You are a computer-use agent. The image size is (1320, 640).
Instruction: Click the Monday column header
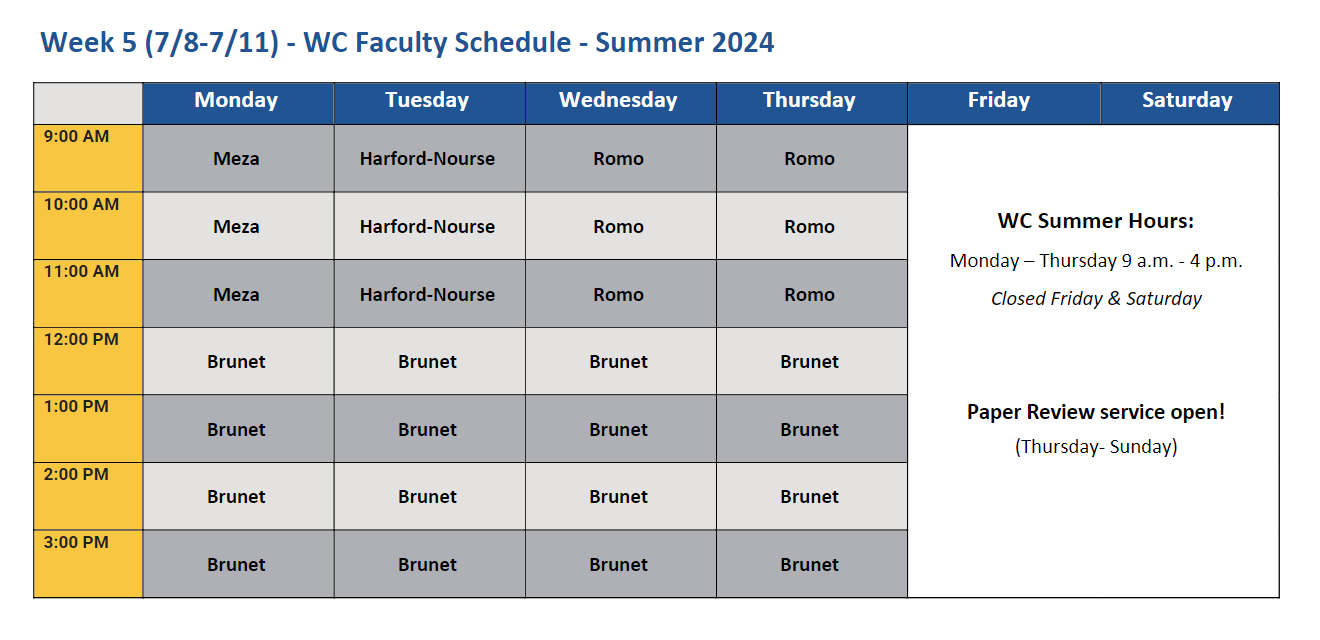pos(237,101)
